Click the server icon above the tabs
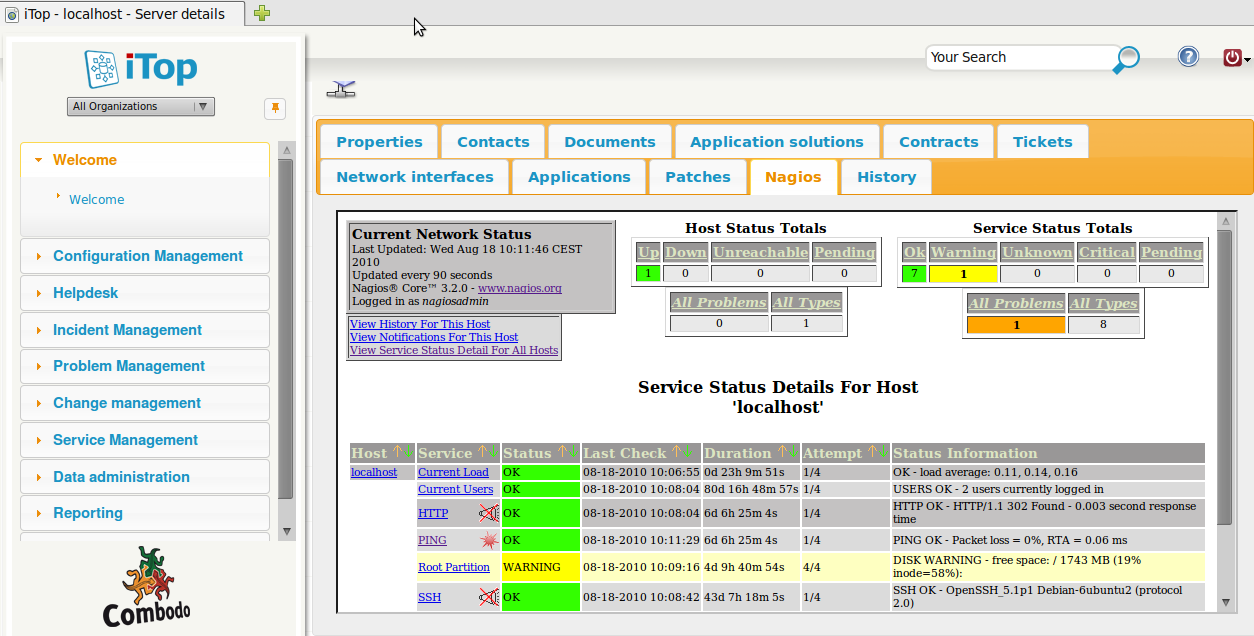Viewport: 1254px width, 636px height. [341, 90]
